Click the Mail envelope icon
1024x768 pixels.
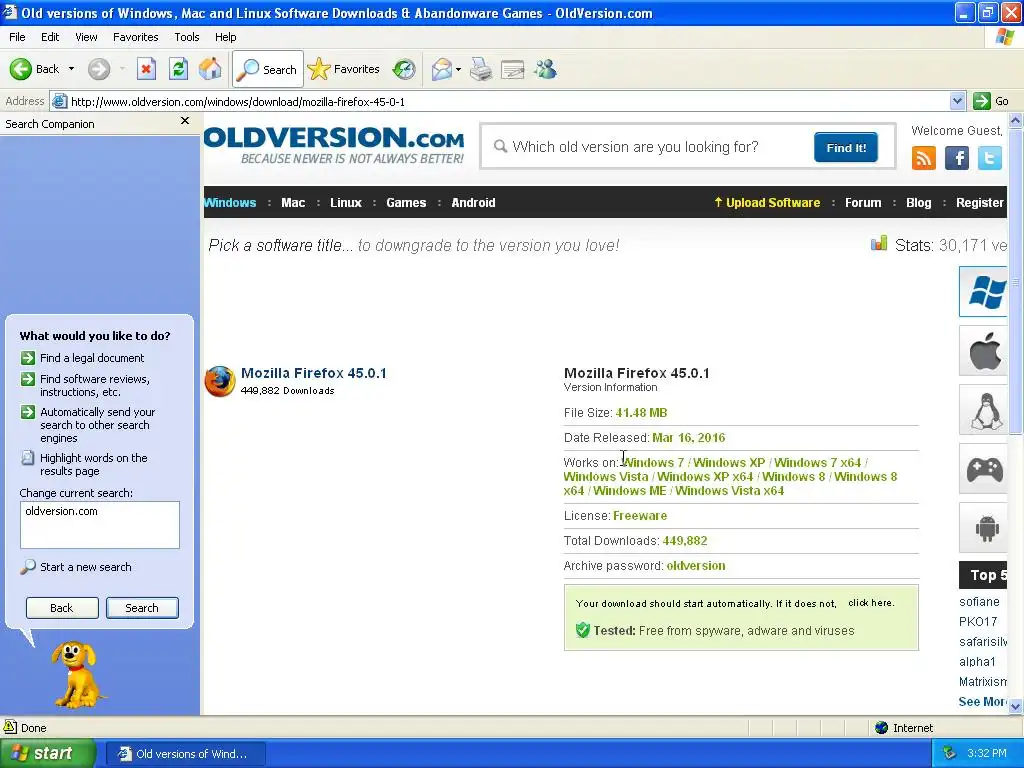[x=442, y=69]
